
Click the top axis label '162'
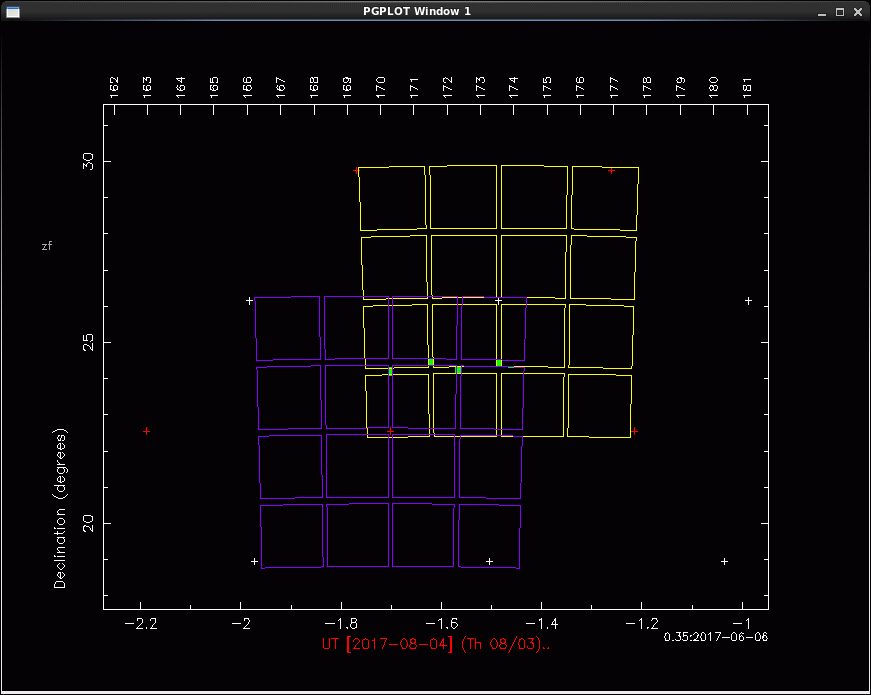[114, 88]
